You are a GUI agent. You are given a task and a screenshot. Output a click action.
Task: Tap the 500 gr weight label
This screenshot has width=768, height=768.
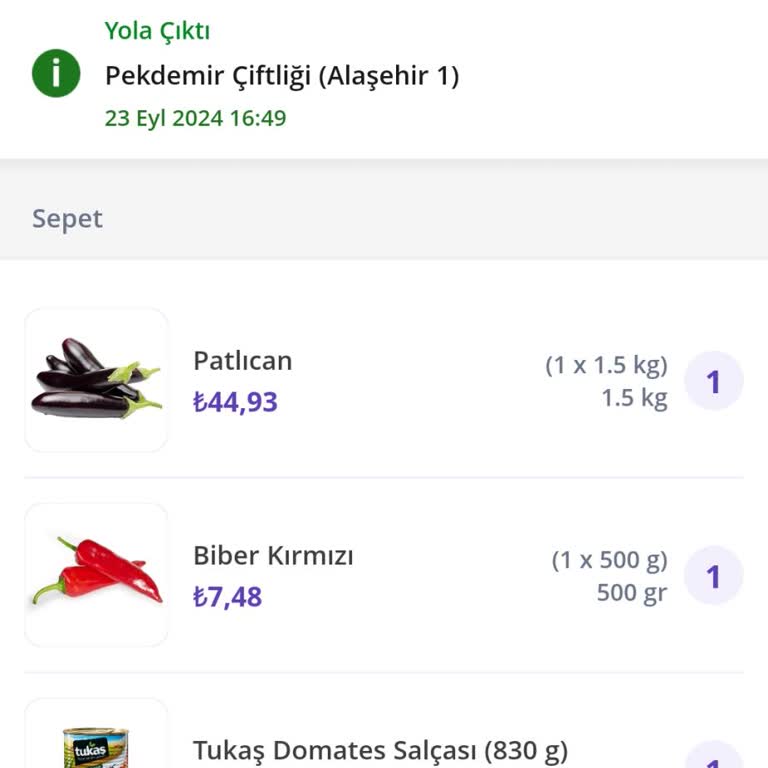pyautogui.click(x=632, y=593)
